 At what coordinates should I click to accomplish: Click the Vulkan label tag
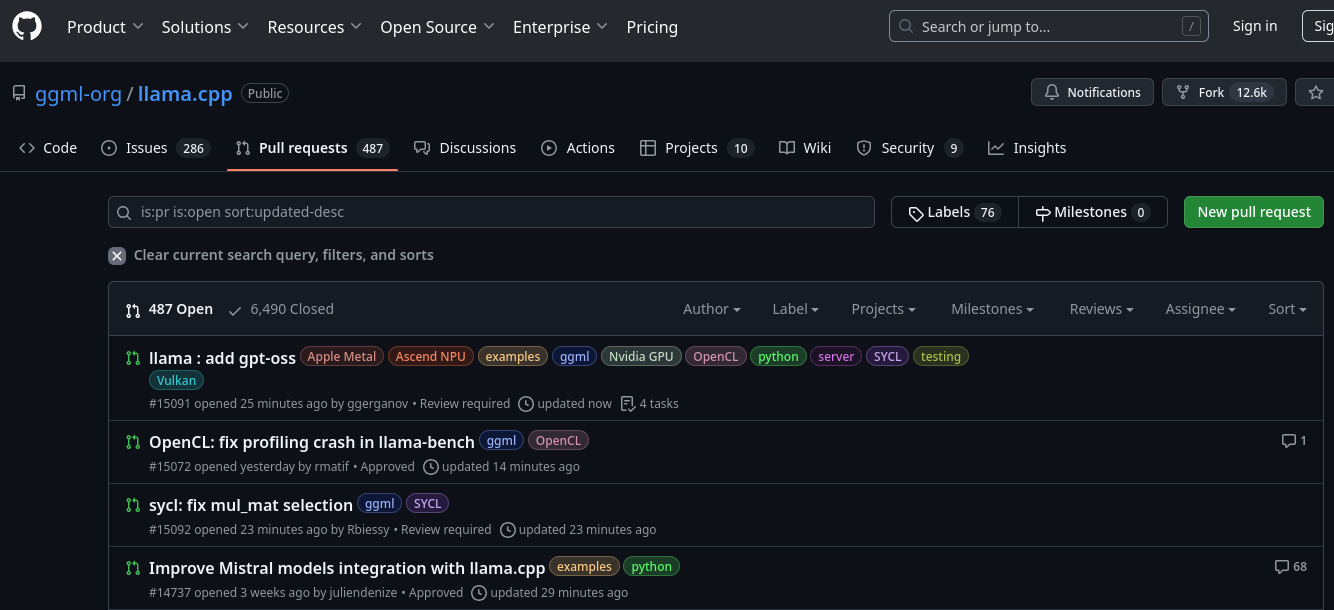[x=177, y=380]
